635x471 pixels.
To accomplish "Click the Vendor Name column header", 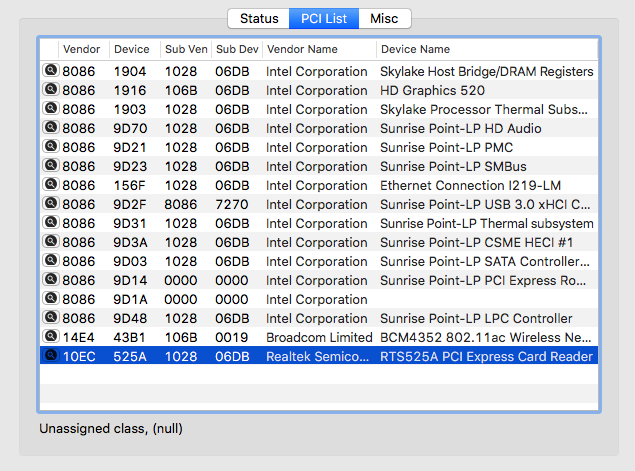I will tap(302, 49).
